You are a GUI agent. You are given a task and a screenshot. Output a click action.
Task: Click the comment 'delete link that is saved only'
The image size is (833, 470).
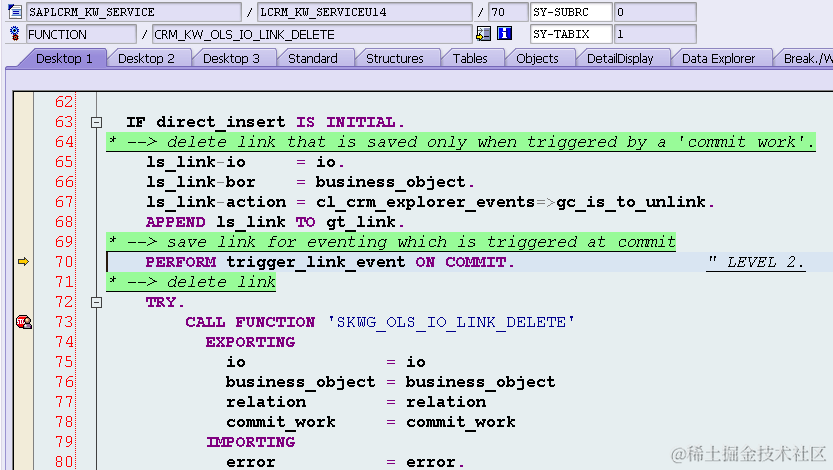317,142
